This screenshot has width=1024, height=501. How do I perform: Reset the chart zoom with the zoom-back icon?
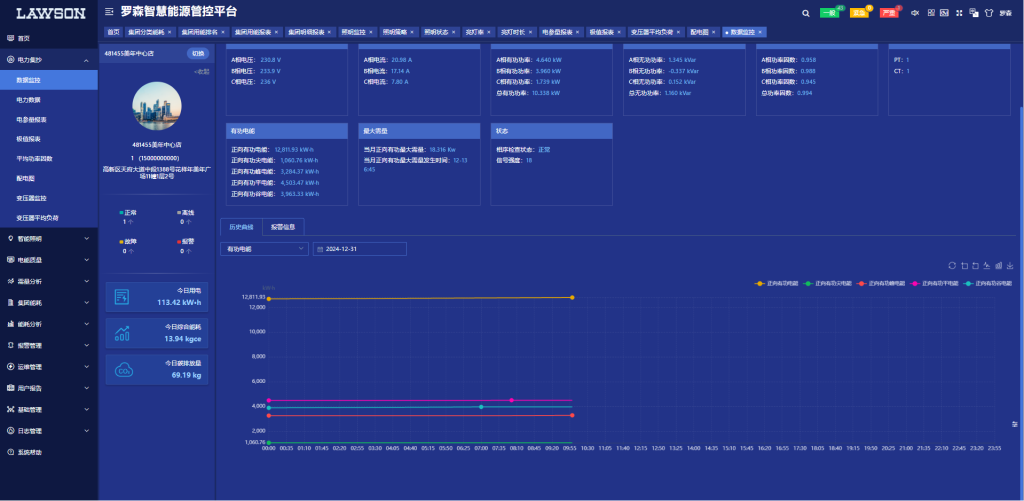click(976, 265)
